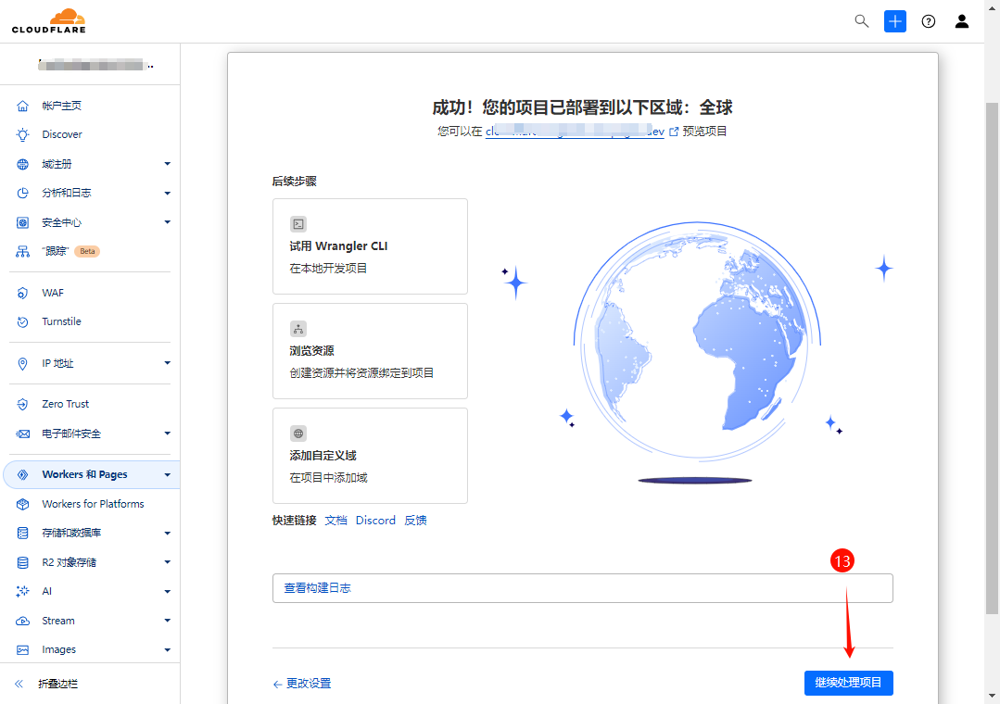Expand the 查看构建日志 panel
Image resolution: width=1000 pixels, height=704 pixels.
click(x=582, y=588)
